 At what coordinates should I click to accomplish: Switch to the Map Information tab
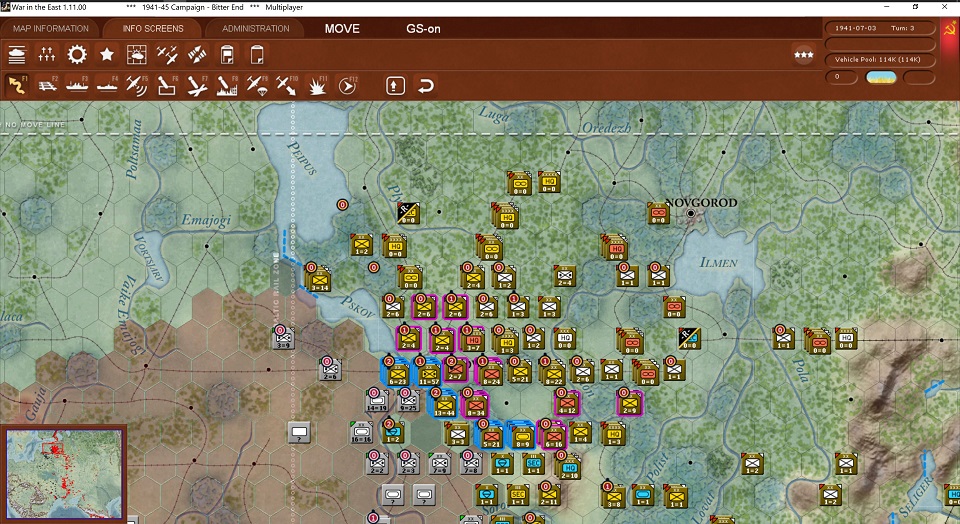pyautogui.click(x=51, y=29)
